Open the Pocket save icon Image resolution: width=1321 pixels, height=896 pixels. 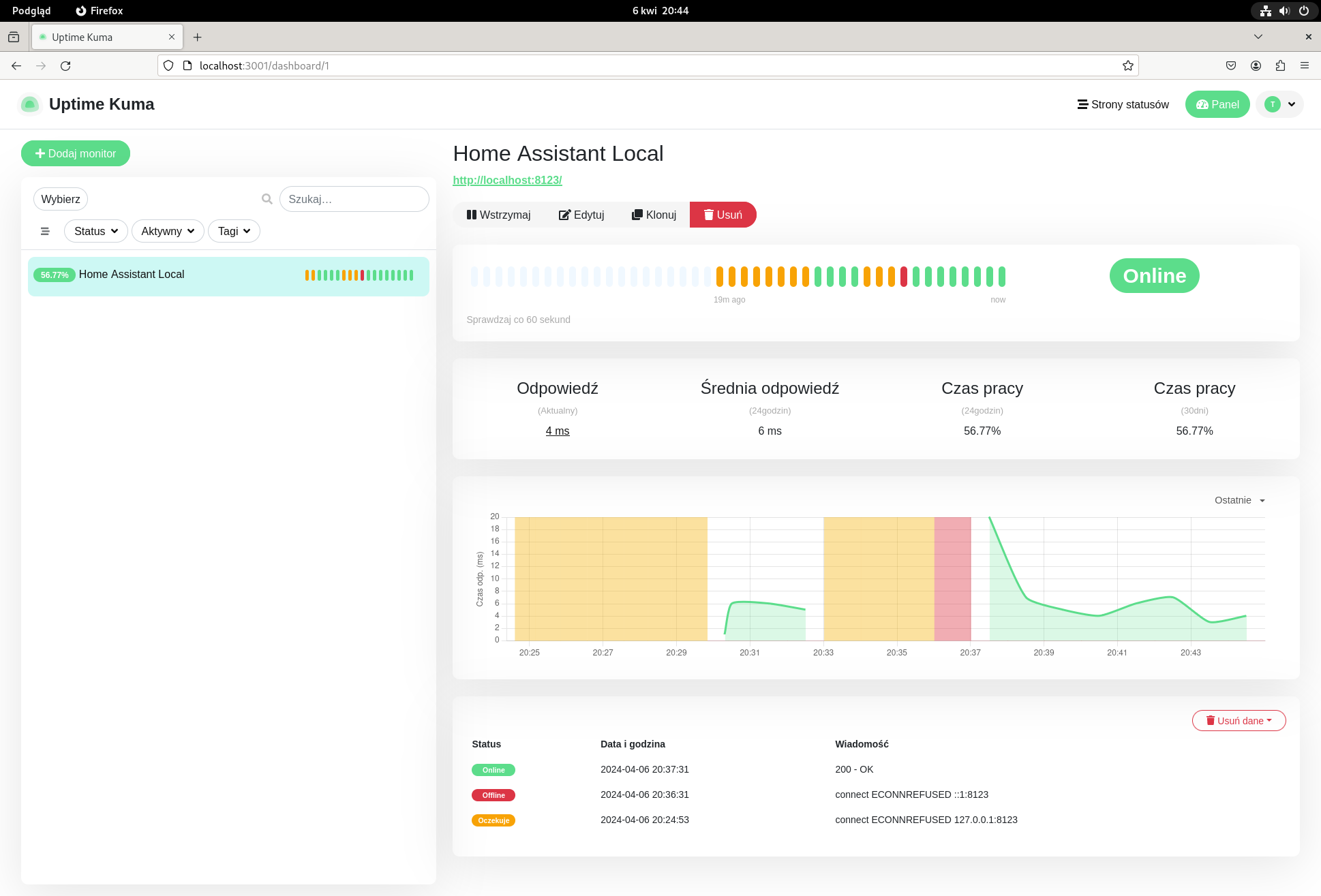click(1231, 65)
